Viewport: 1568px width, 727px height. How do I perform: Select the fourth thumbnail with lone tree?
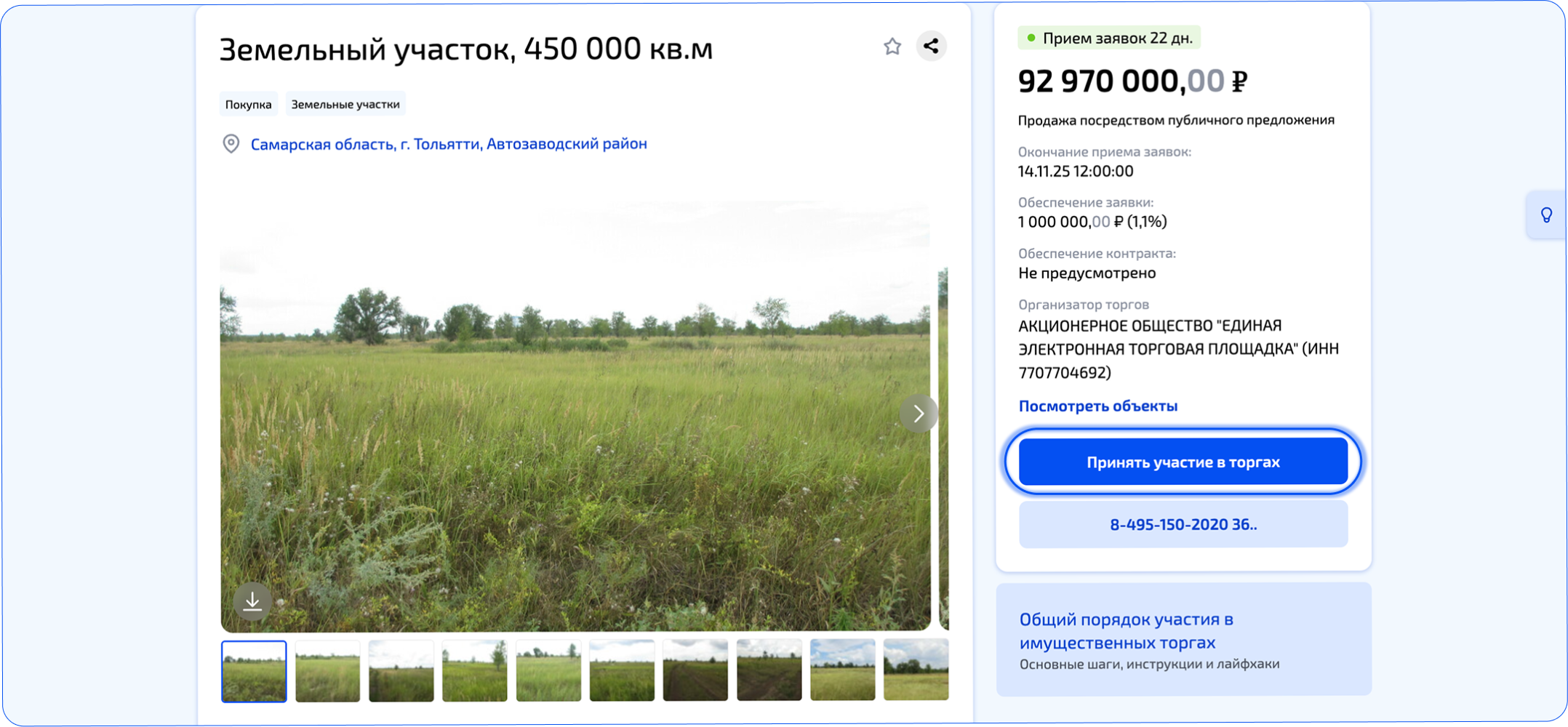pos(474,671)
